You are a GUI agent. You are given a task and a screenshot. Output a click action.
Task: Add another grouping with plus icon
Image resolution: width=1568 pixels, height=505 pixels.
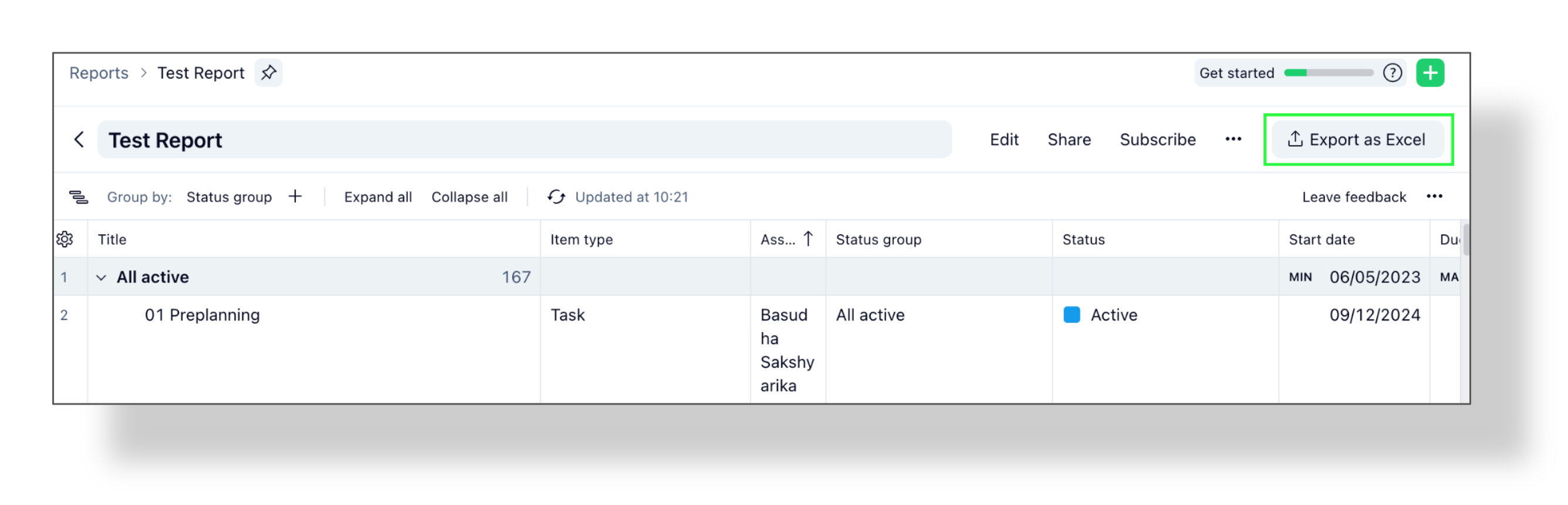295,196
